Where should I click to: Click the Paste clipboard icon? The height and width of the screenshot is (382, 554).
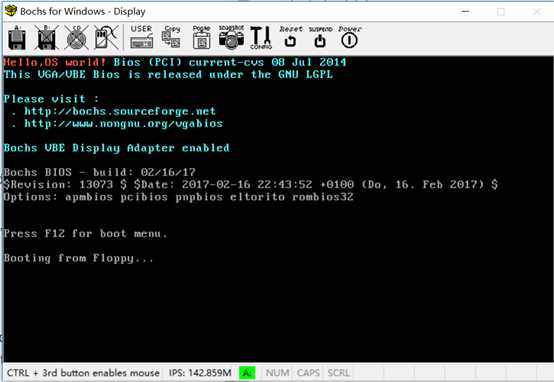tap(202, 37)
